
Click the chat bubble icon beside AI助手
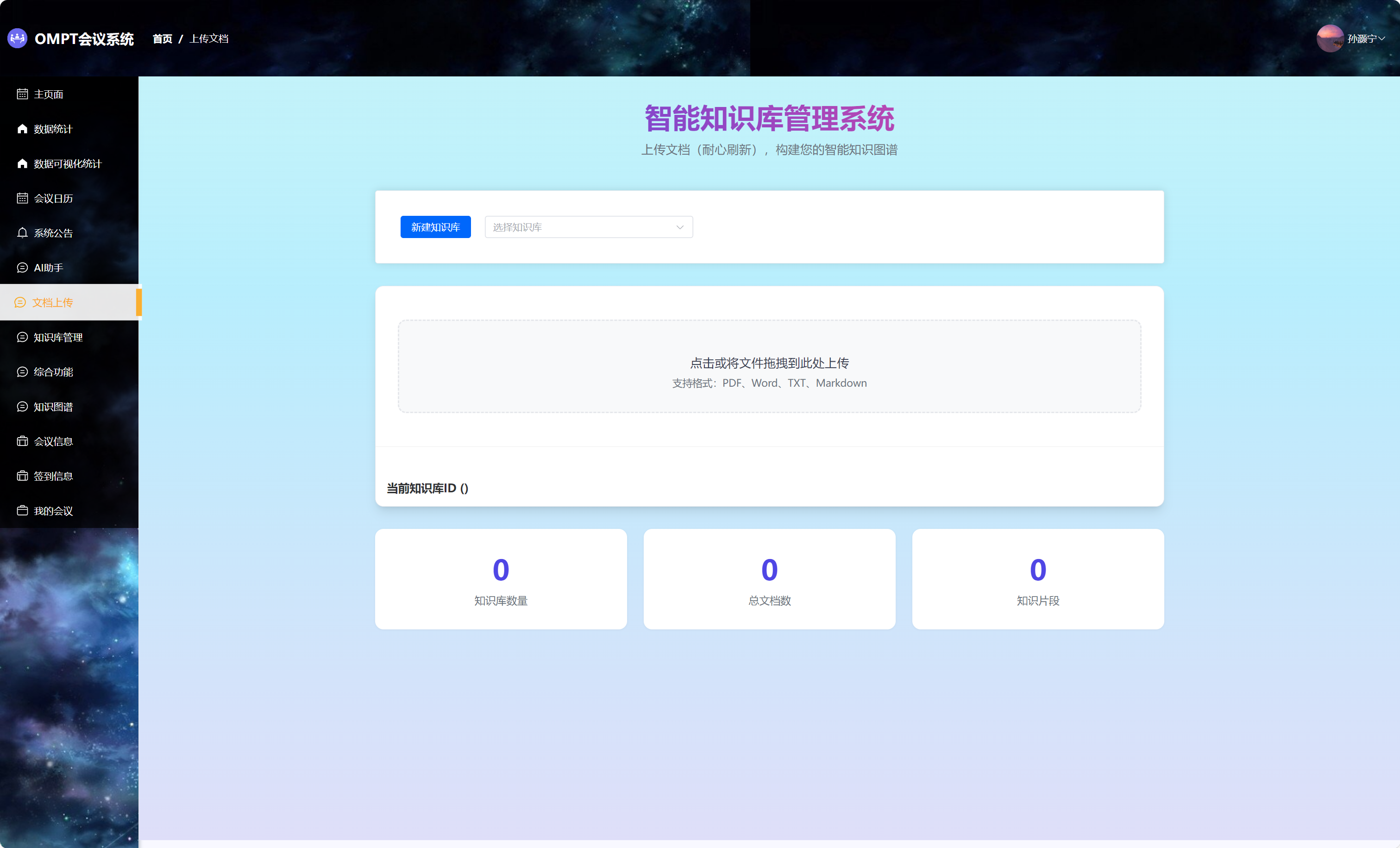click(22, 268)
